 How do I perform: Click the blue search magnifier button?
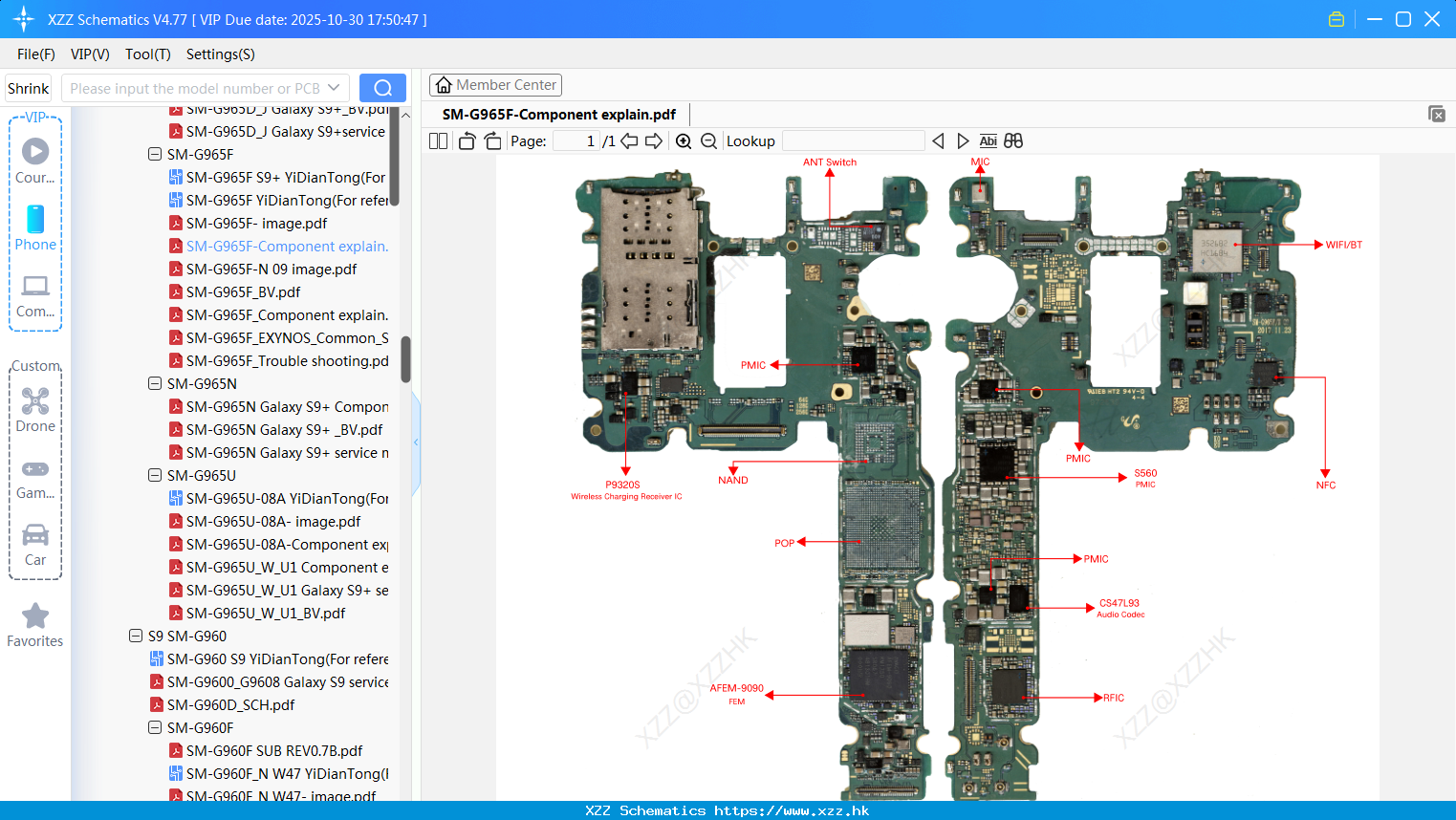click(x=382, y=88)
